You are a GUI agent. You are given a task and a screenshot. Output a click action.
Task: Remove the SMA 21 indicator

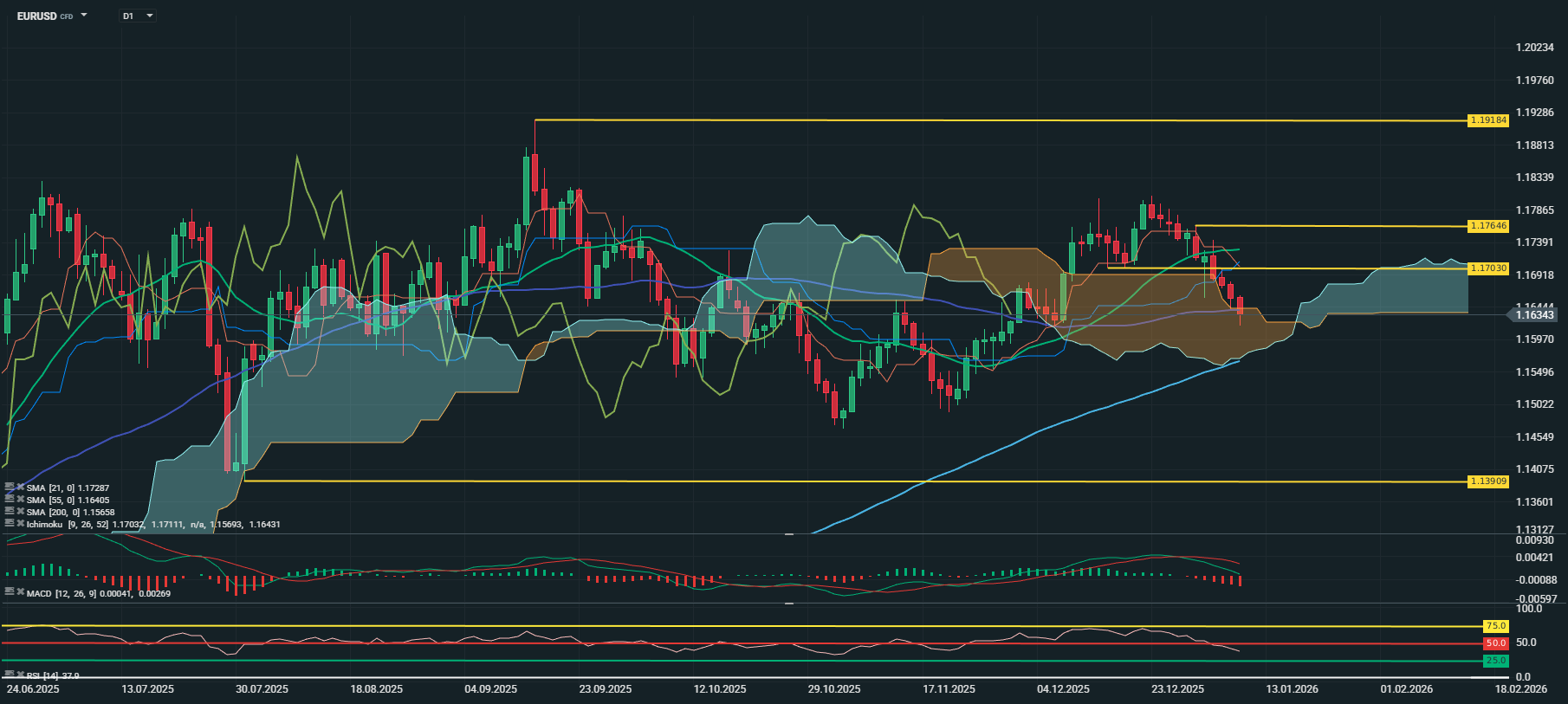[20, 488]
